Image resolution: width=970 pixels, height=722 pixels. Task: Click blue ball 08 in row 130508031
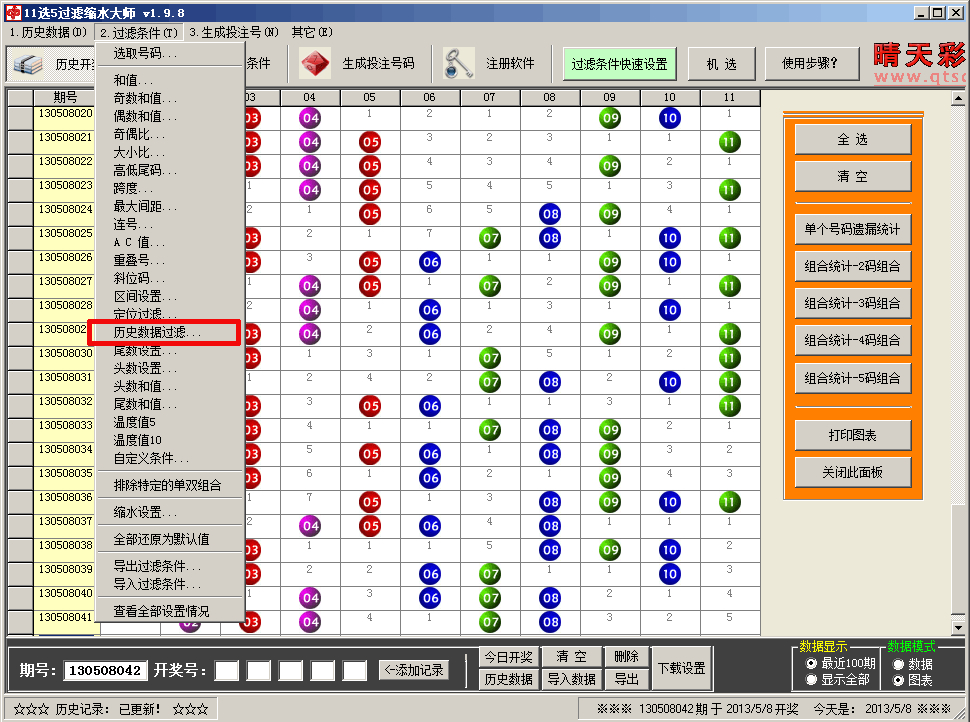click(x=550, y=382)
